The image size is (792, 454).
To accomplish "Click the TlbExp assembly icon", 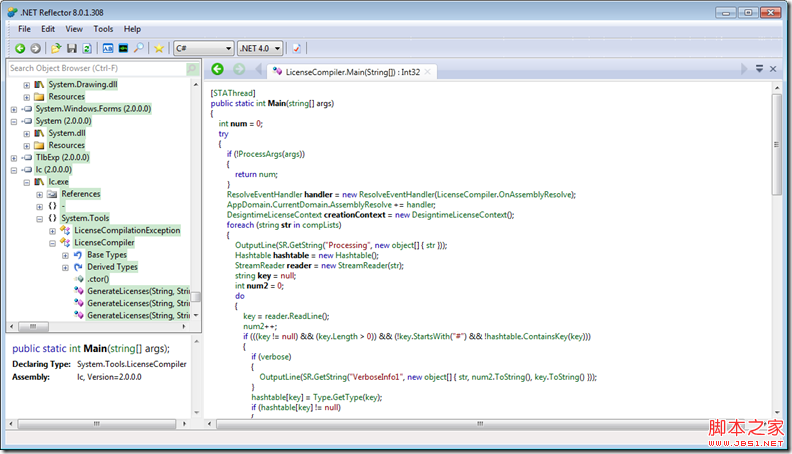I will [x=26, y=158].
